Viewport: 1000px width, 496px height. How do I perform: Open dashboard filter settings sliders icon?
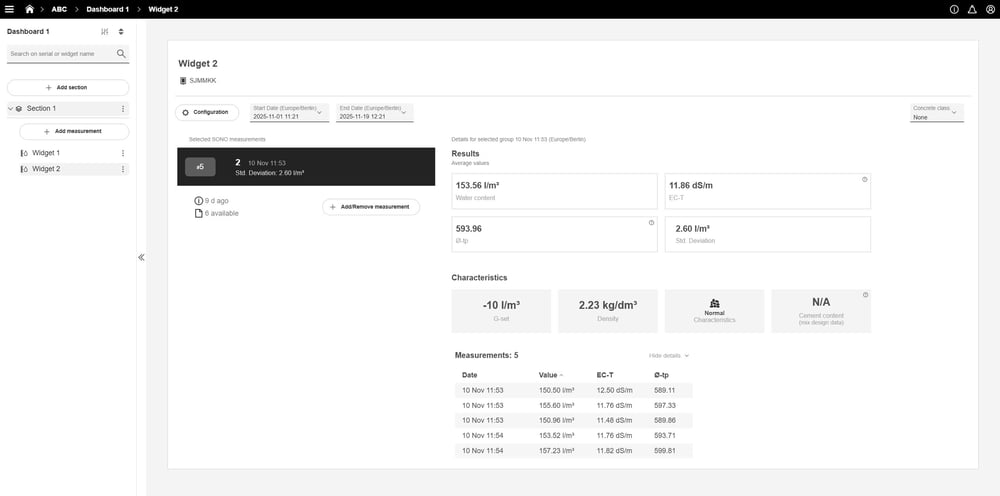(x=105, y=32)
